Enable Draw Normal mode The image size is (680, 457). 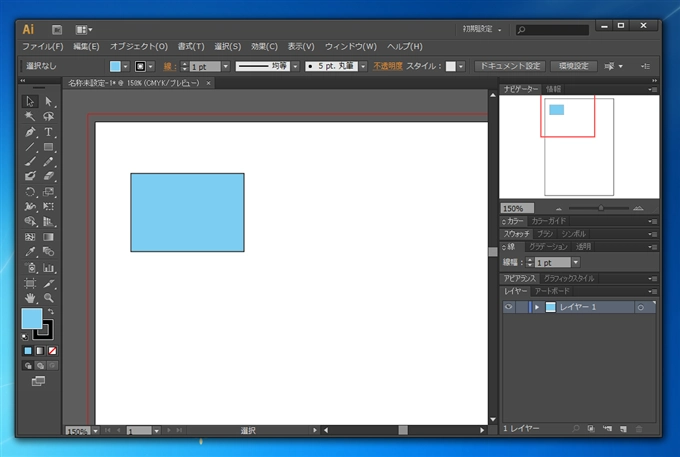28,366
